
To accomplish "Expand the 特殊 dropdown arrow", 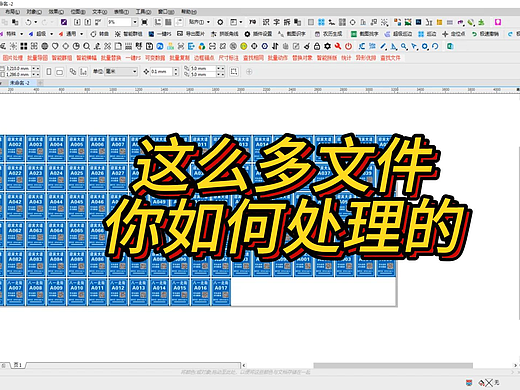I will click(22, 34).
